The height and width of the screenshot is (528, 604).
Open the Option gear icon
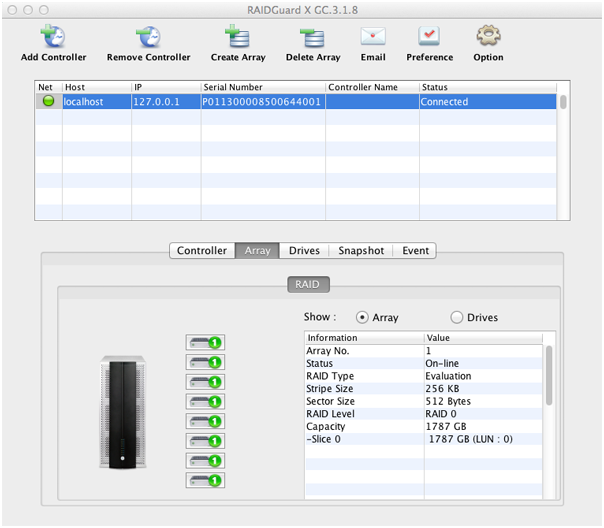click(488, 36)
